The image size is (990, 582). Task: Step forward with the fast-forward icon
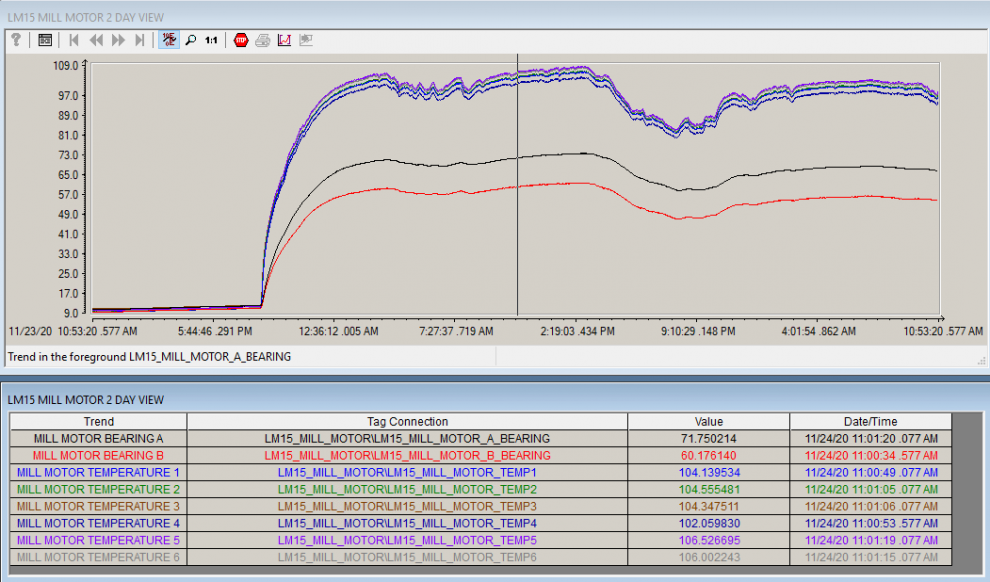[118, 40]
